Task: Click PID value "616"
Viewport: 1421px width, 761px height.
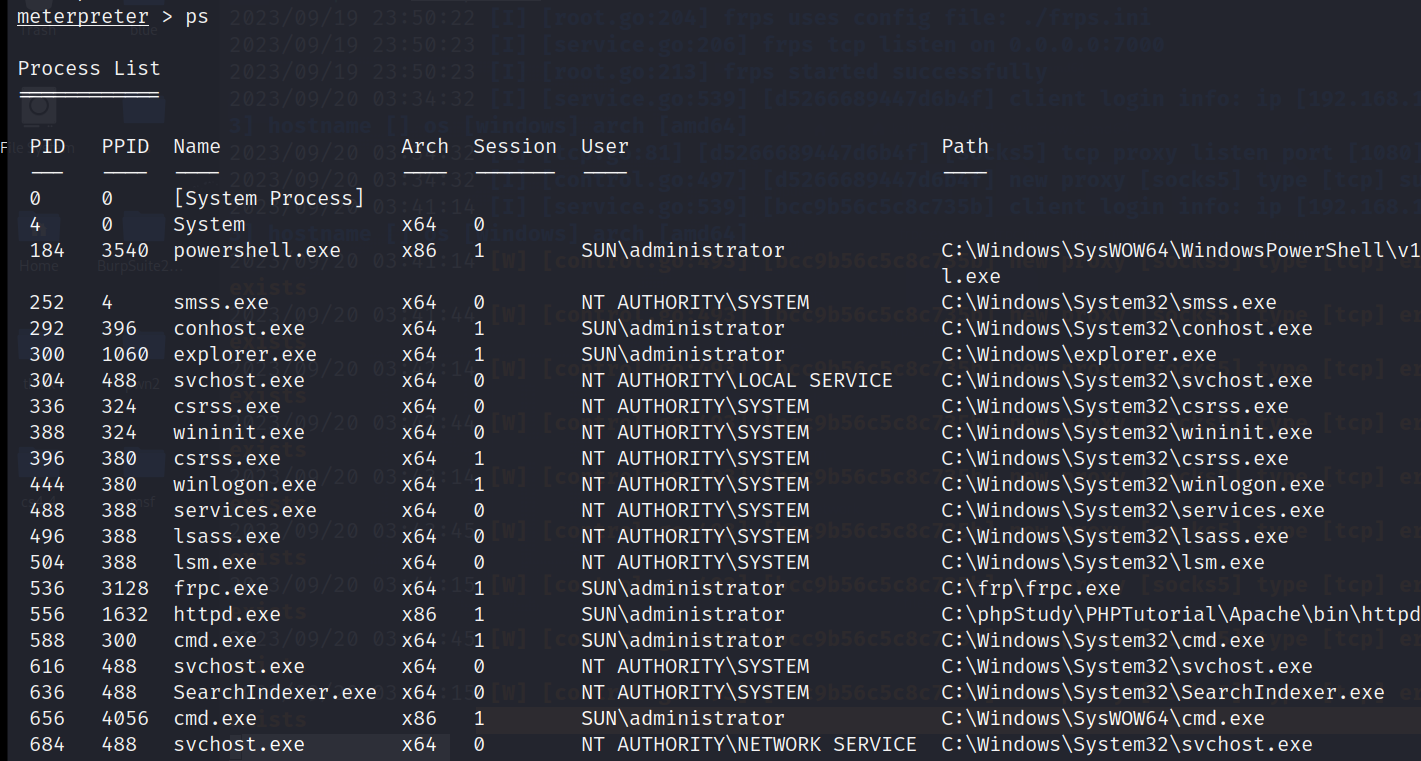Action: pyautogui.click(x=47, y=666)
